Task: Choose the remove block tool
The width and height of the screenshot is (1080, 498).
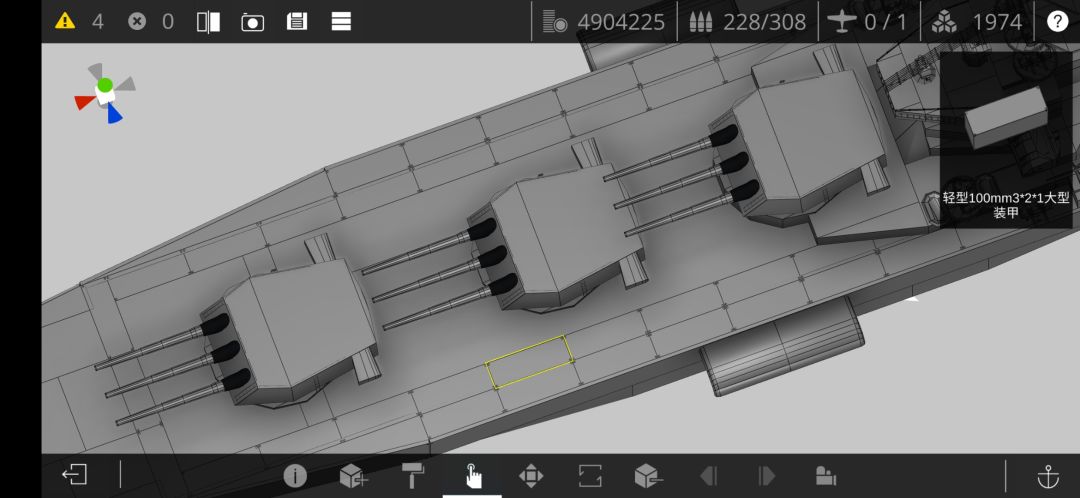Action: (648, 476)
